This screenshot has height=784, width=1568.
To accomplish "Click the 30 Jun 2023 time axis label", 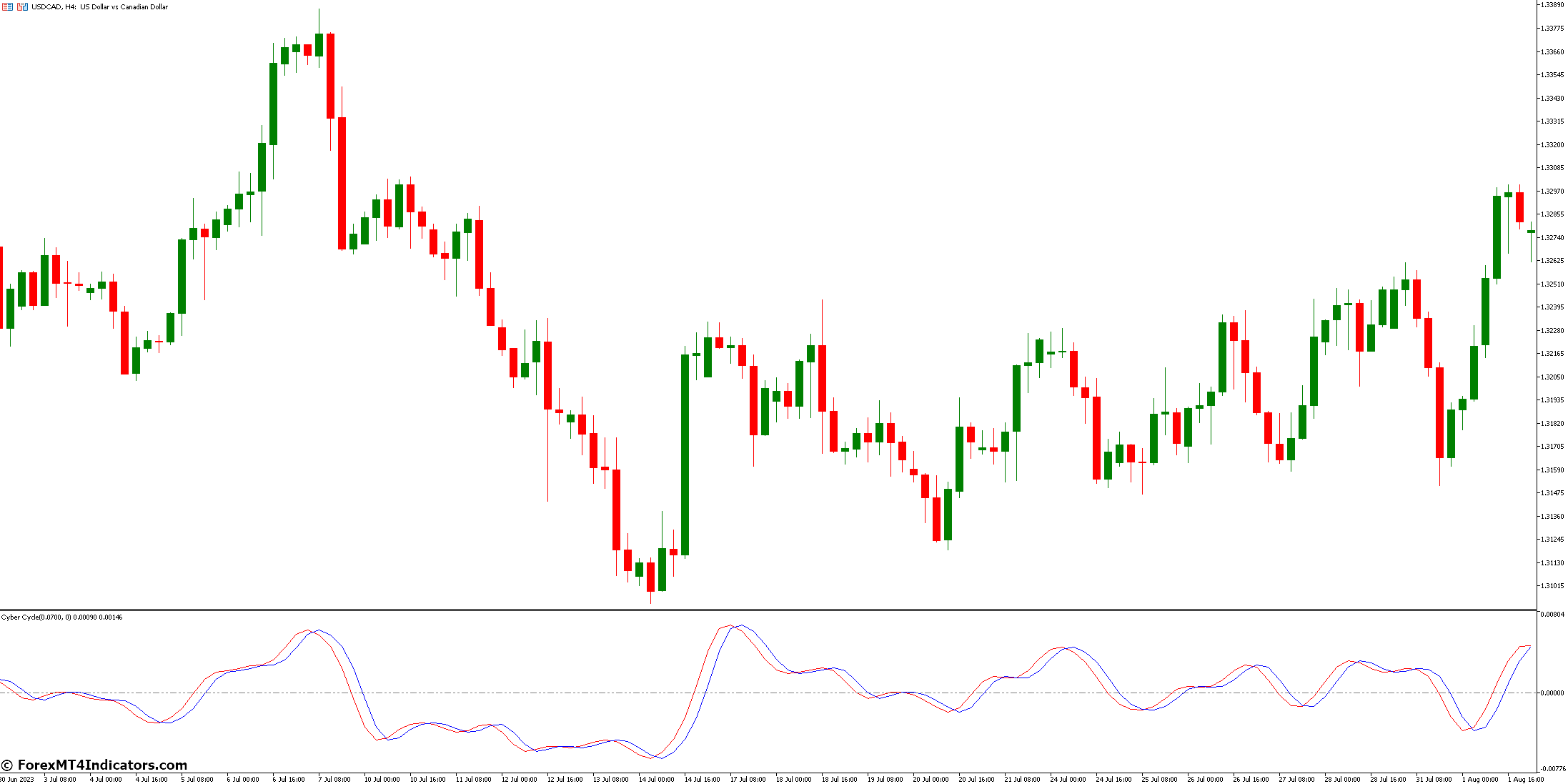I will (x=16, y=780).
